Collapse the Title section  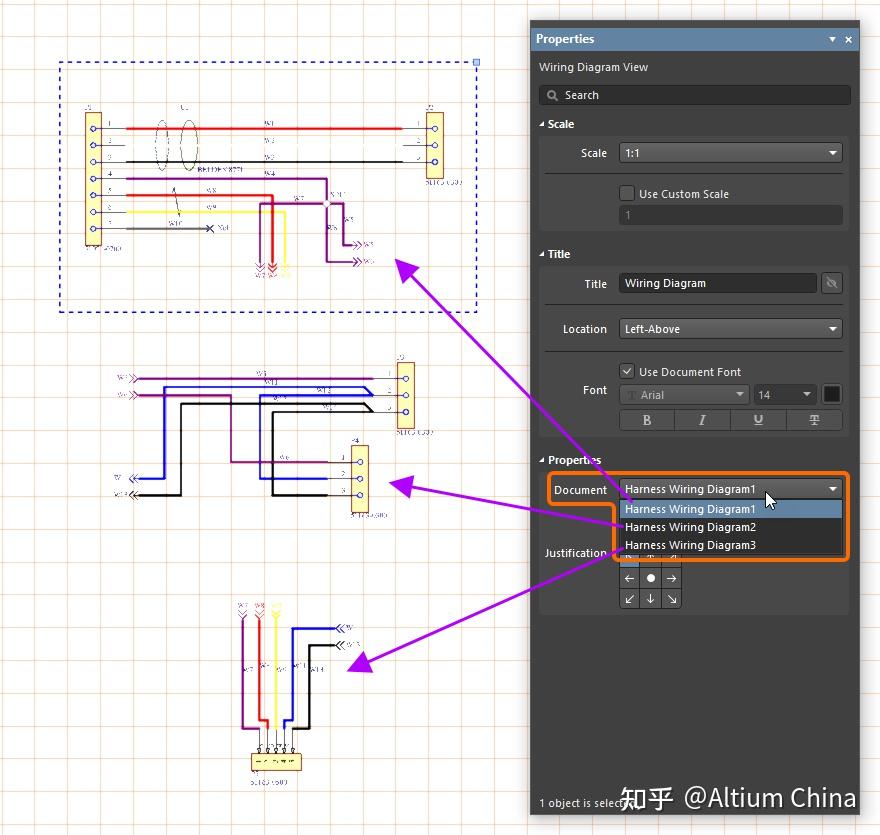click(x=542, y=254)
